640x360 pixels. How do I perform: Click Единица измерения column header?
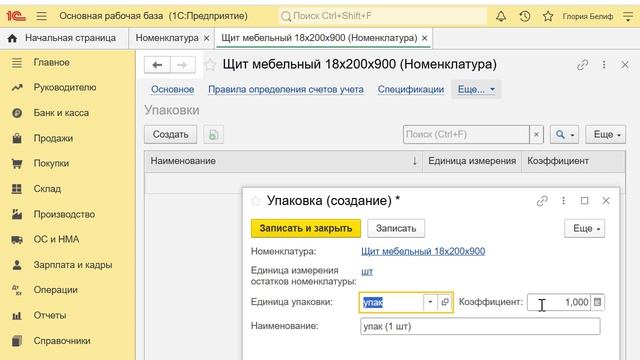[472, 161]
